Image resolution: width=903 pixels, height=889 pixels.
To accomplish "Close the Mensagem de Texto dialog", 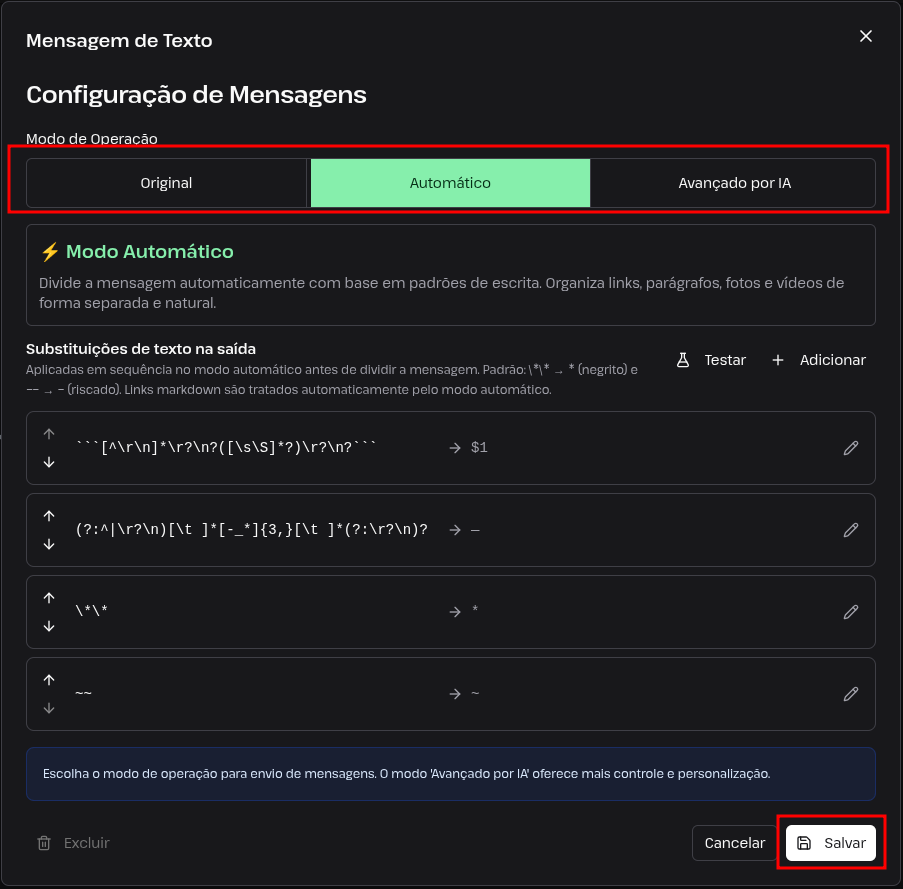I will [866, 36].
